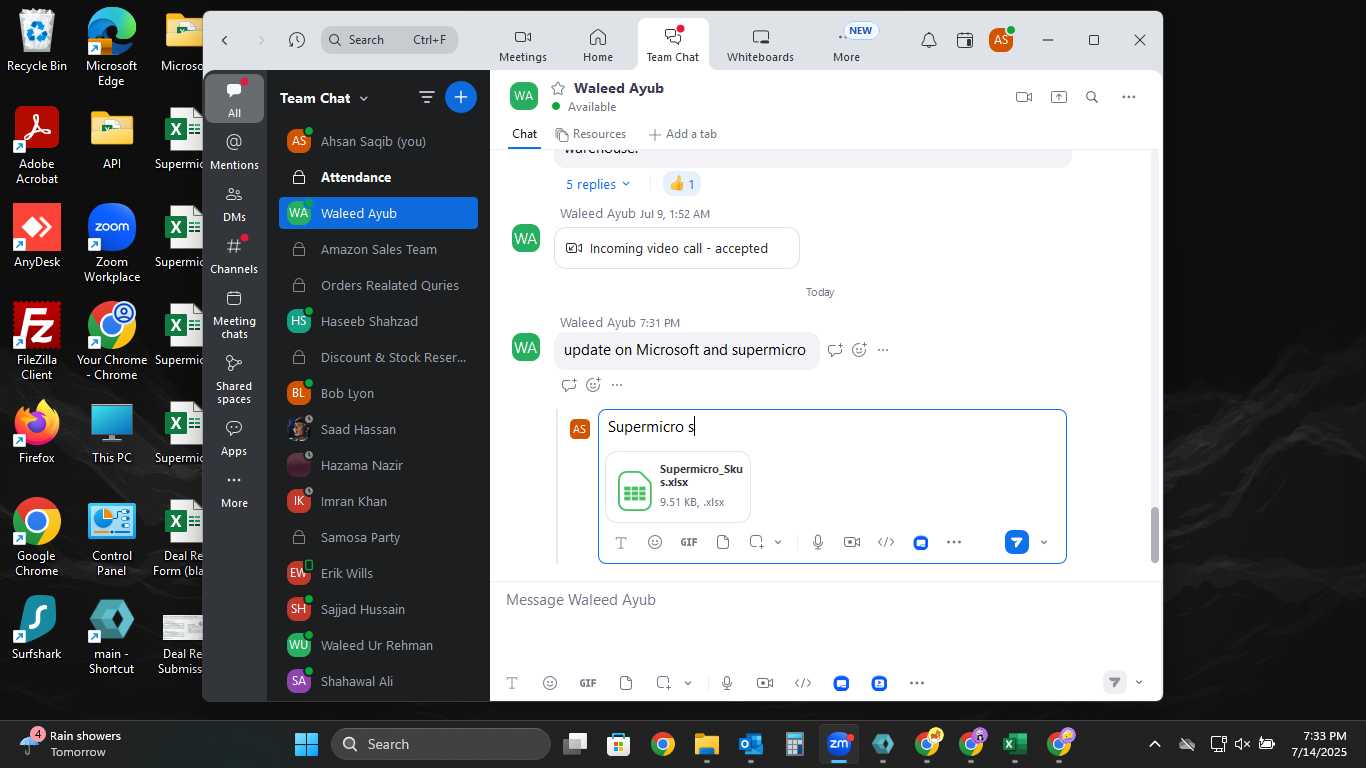Click the Zoom search box
Image resolution: width=1366 pixels, height=768 pixels.
[390, 40]
